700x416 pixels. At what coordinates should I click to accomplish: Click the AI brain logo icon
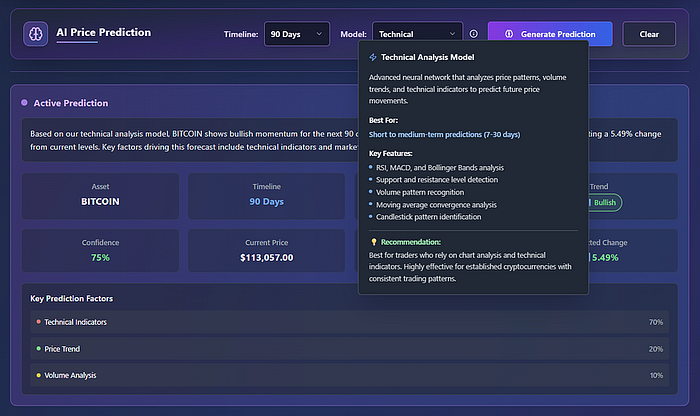tap(36, 34)
